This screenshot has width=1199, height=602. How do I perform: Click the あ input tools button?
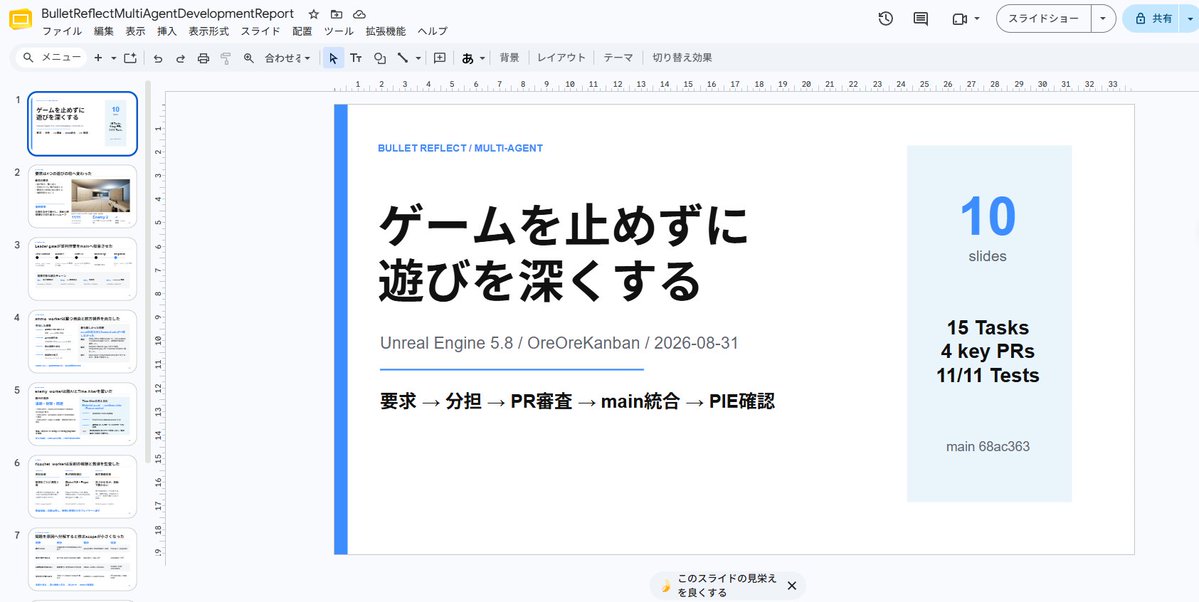(468, 57)
